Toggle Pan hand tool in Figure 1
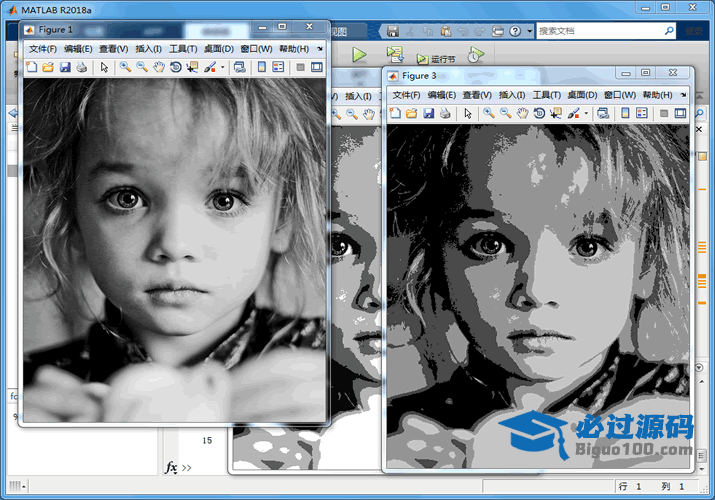Screen dimensions: 715x500 pos(159,67)
